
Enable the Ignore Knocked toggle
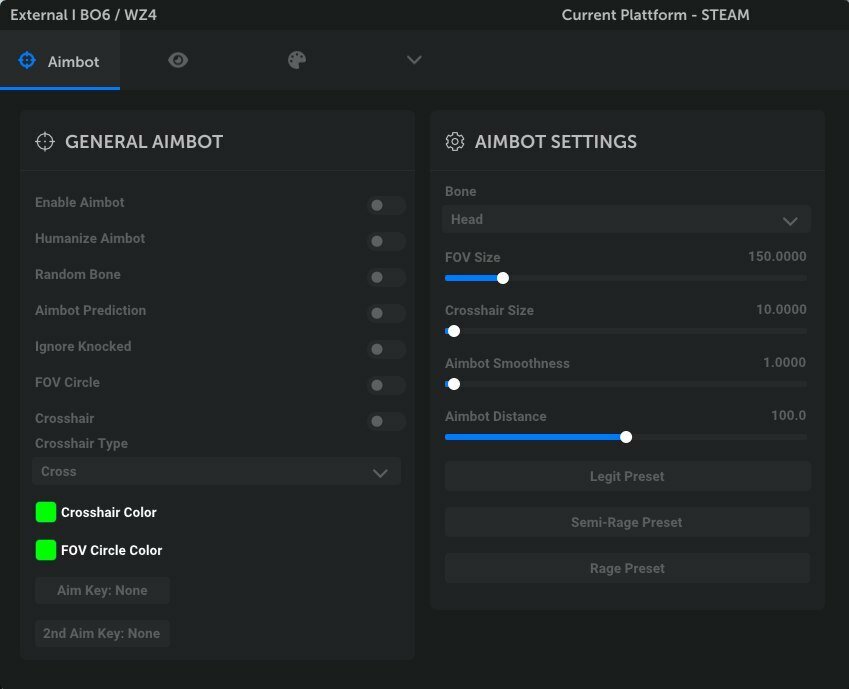pos(386,349)
